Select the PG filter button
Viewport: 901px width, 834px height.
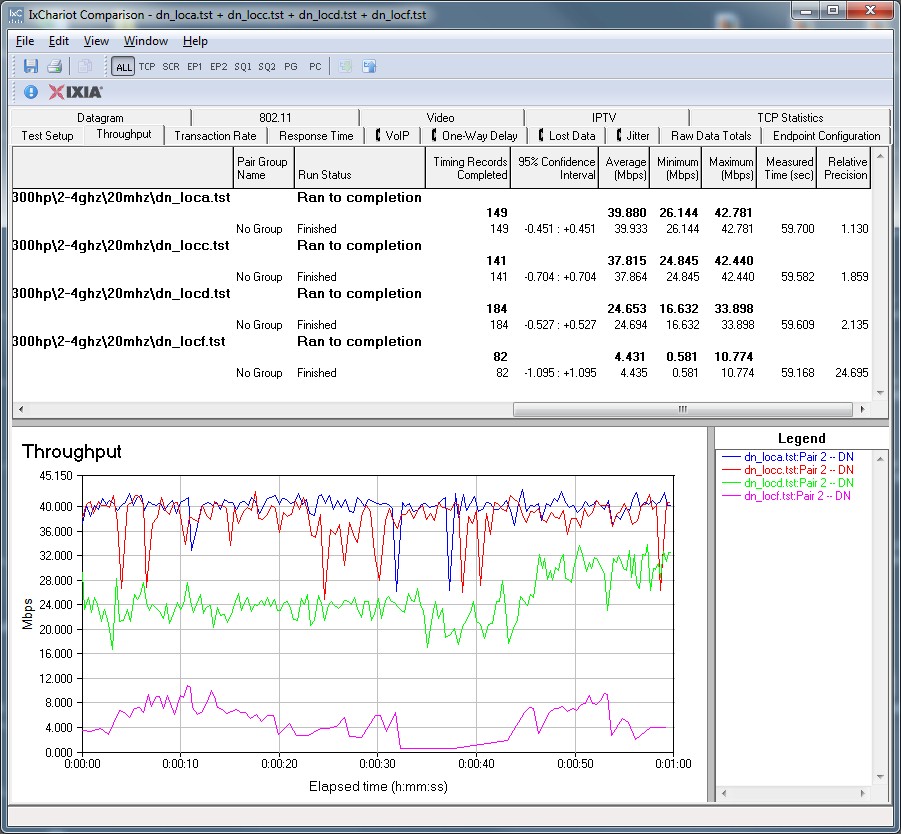pyautogui.click(x=291, y=67)
